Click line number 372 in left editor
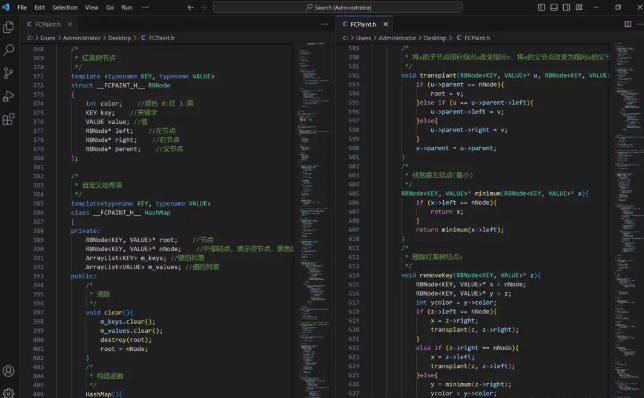 tap(38, 85)
